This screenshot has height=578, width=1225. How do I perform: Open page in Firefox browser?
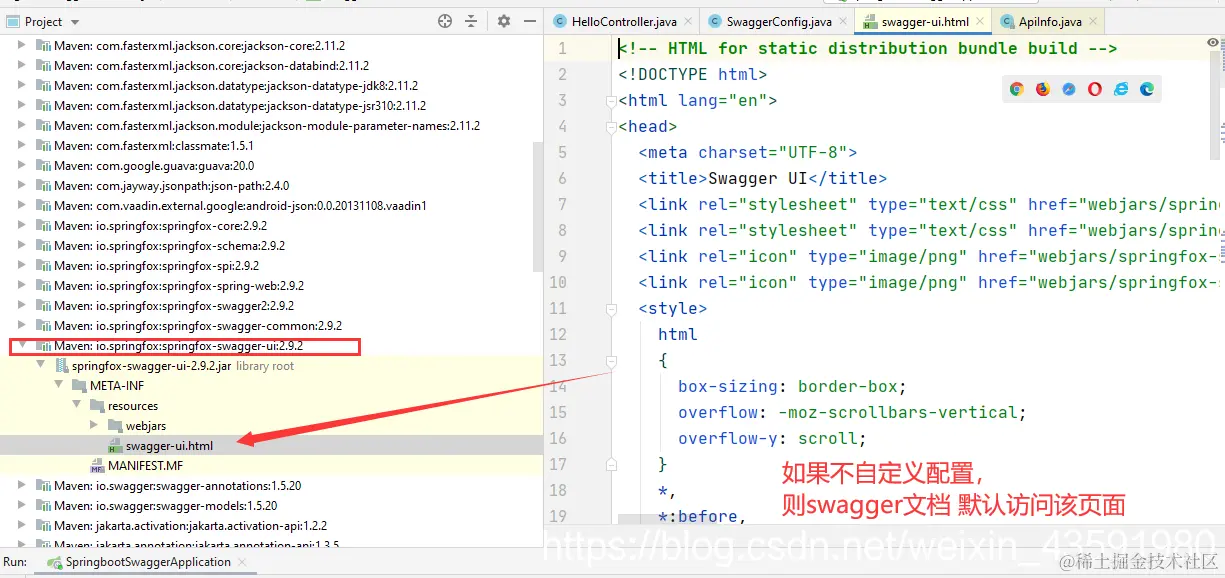[1043, 89]
